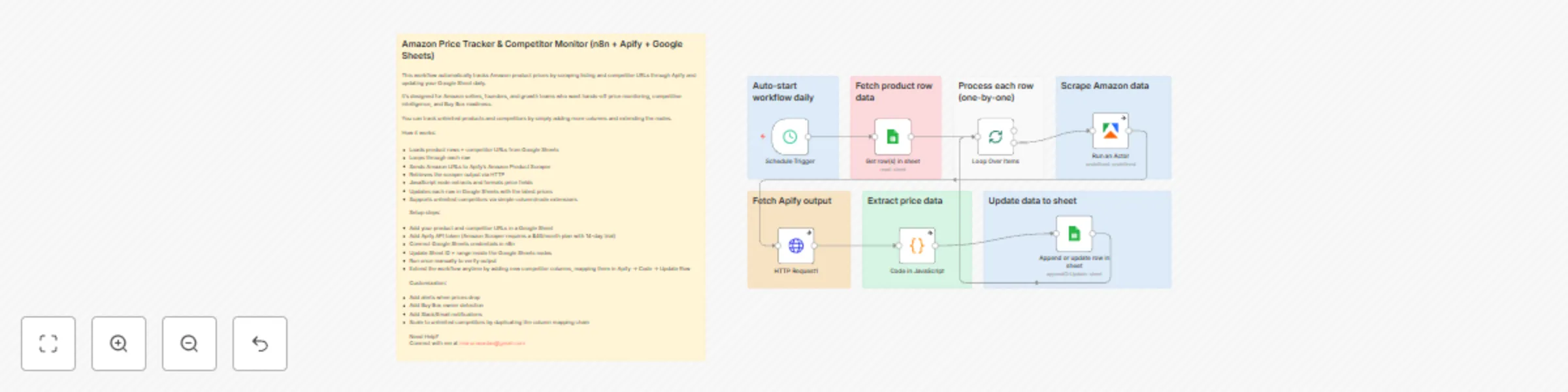
Task: Select the Schedule Trigger node
Action: (x=790, y=137)
